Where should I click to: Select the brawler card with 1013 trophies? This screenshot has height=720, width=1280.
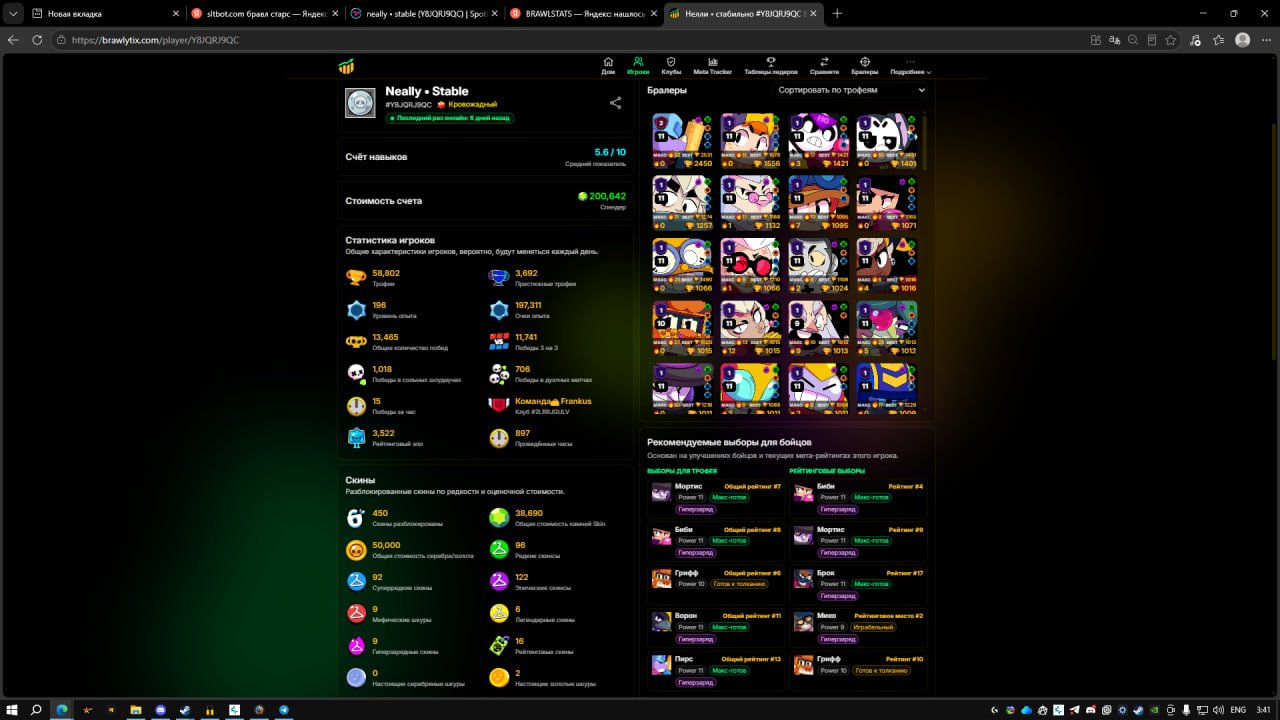click(819, 329)
